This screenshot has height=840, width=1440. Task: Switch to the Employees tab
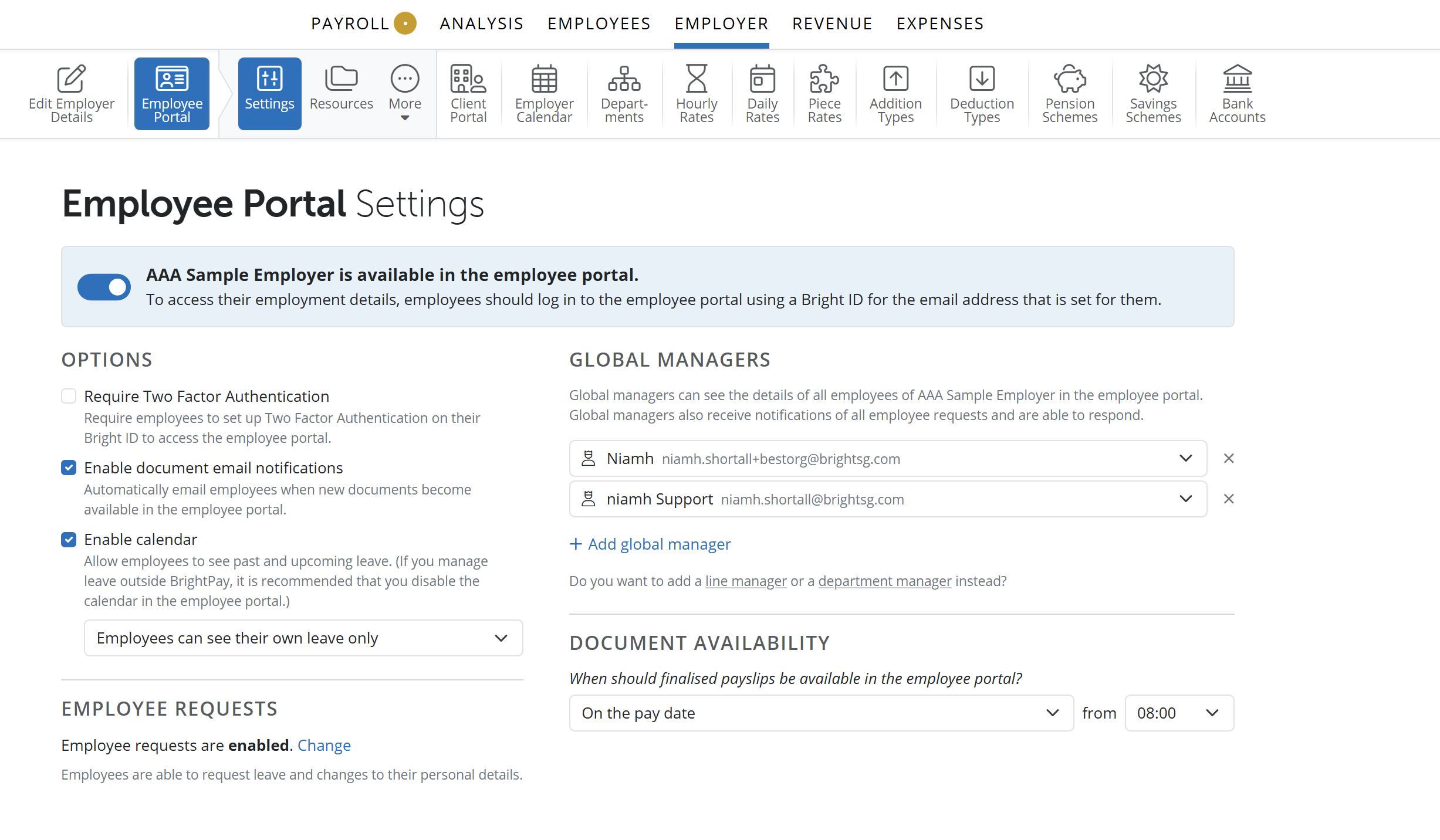click(599, 23)
